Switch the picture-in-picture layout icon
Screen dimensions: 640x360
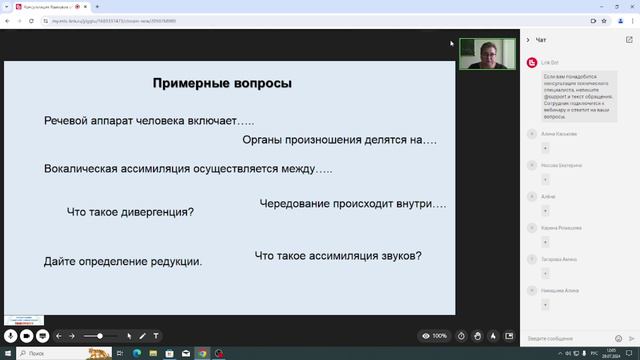pyautogui.click(x=509, y=336)
